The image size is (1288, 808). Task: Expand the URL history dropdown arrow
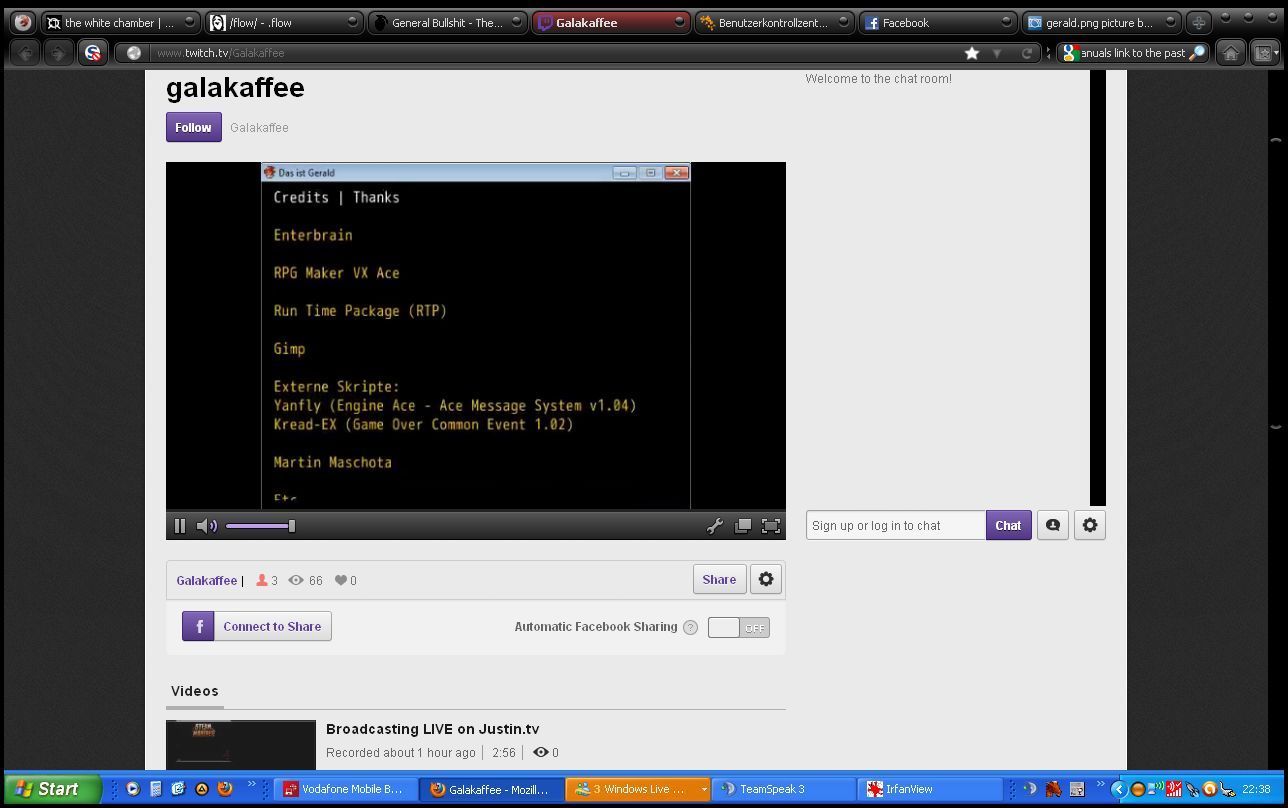[997, 53]
